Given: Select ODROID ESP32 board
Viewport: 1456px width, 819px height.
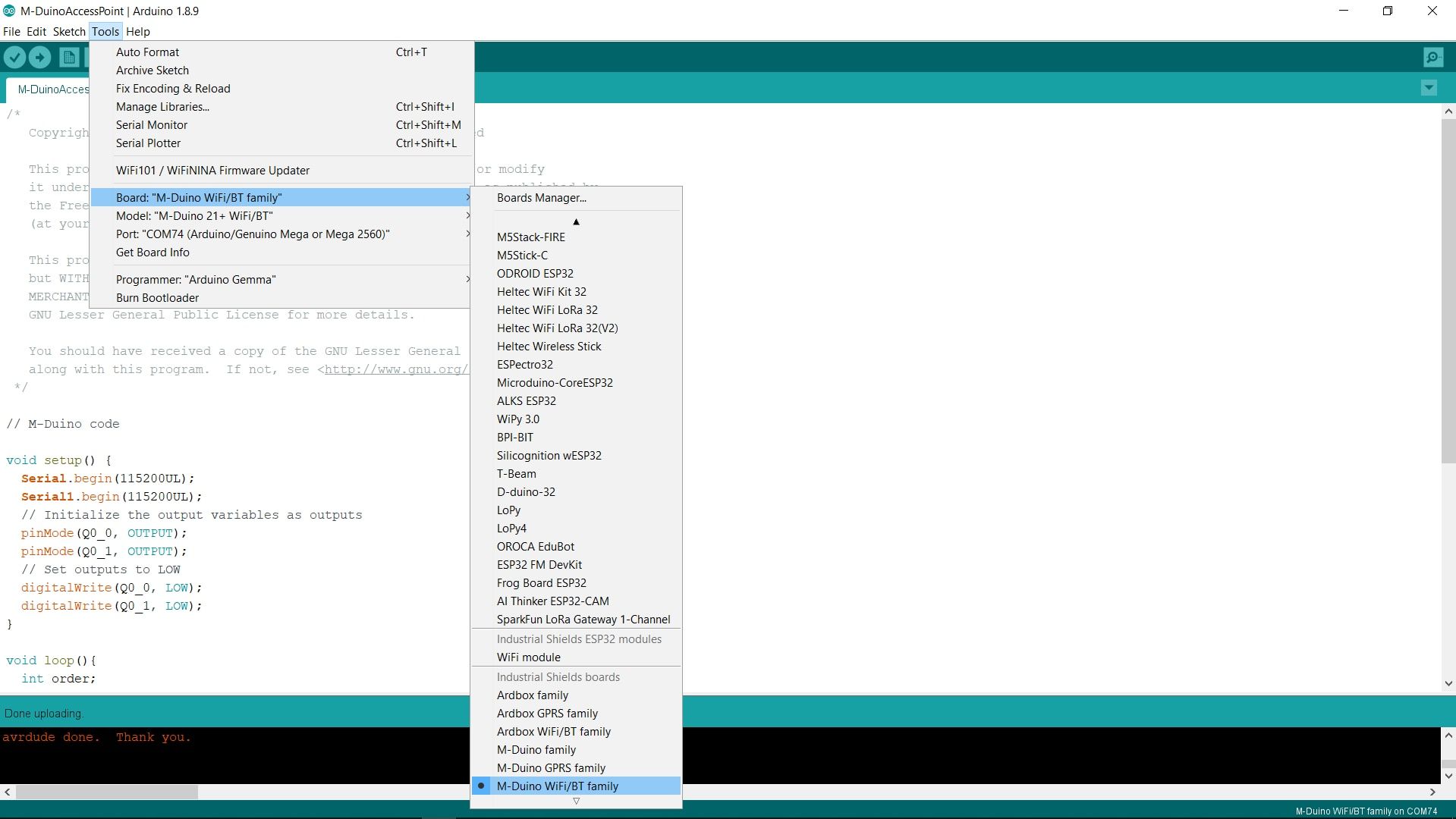Looking at the screenshot, I should coord(576,274).
